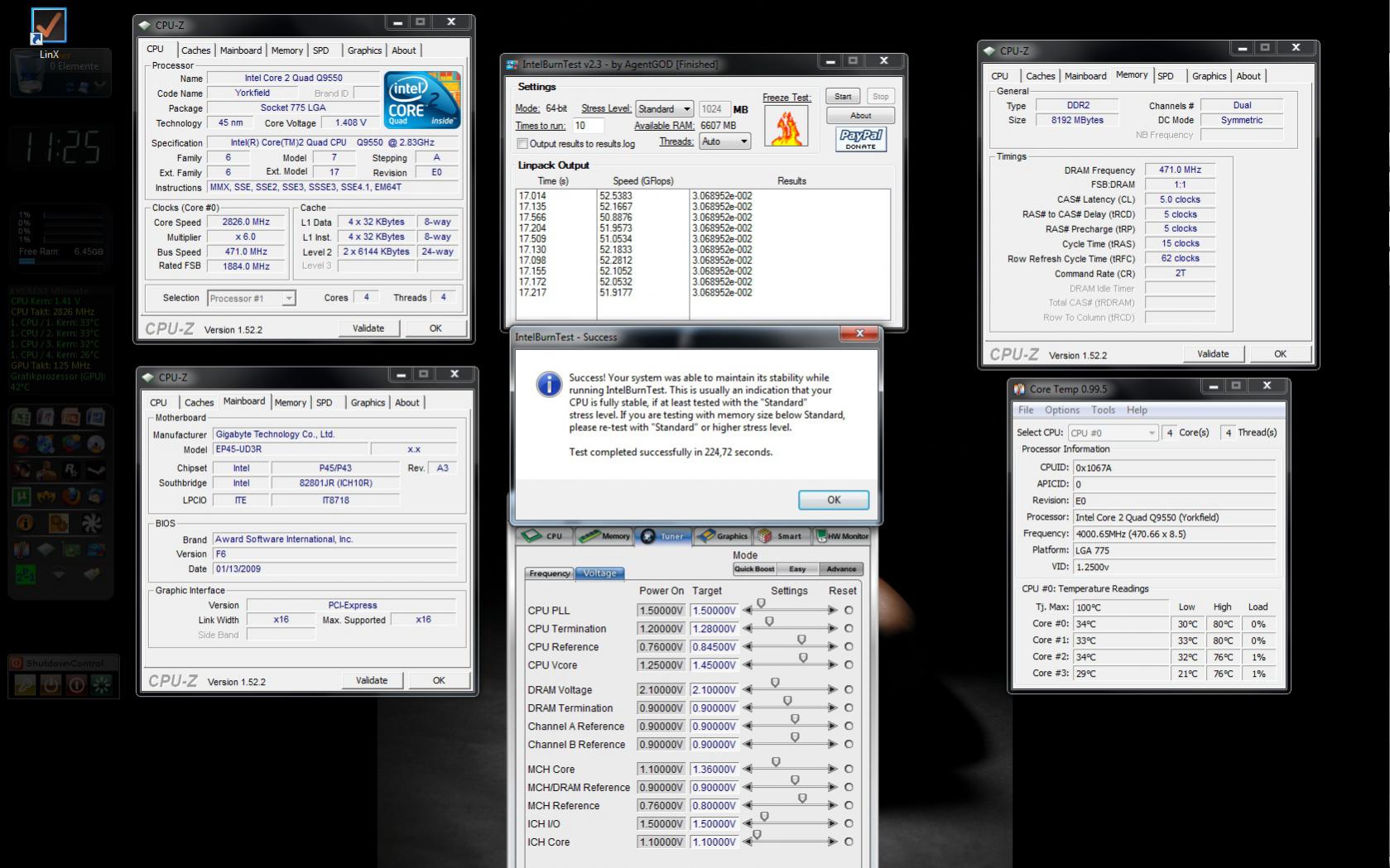Viewport: 1390px width, 868px height.
Task: Select the Reset radio for MCH Reference
Action: tap(849, 805)
